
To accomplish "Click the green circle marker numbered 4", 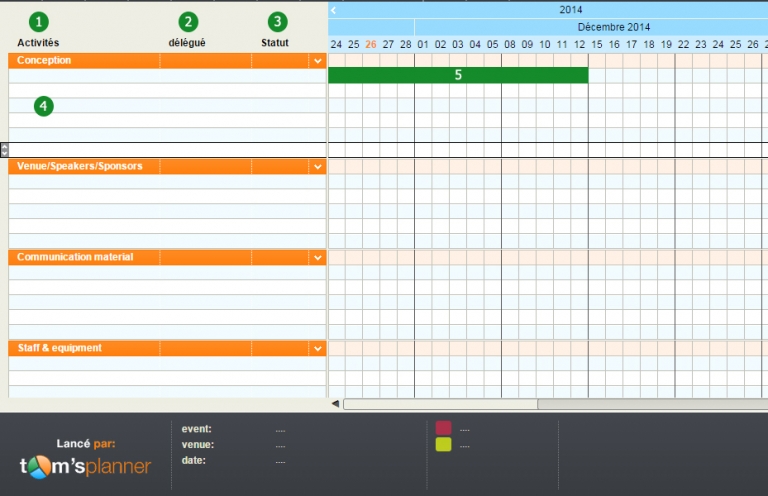I will tap(43, 106).
